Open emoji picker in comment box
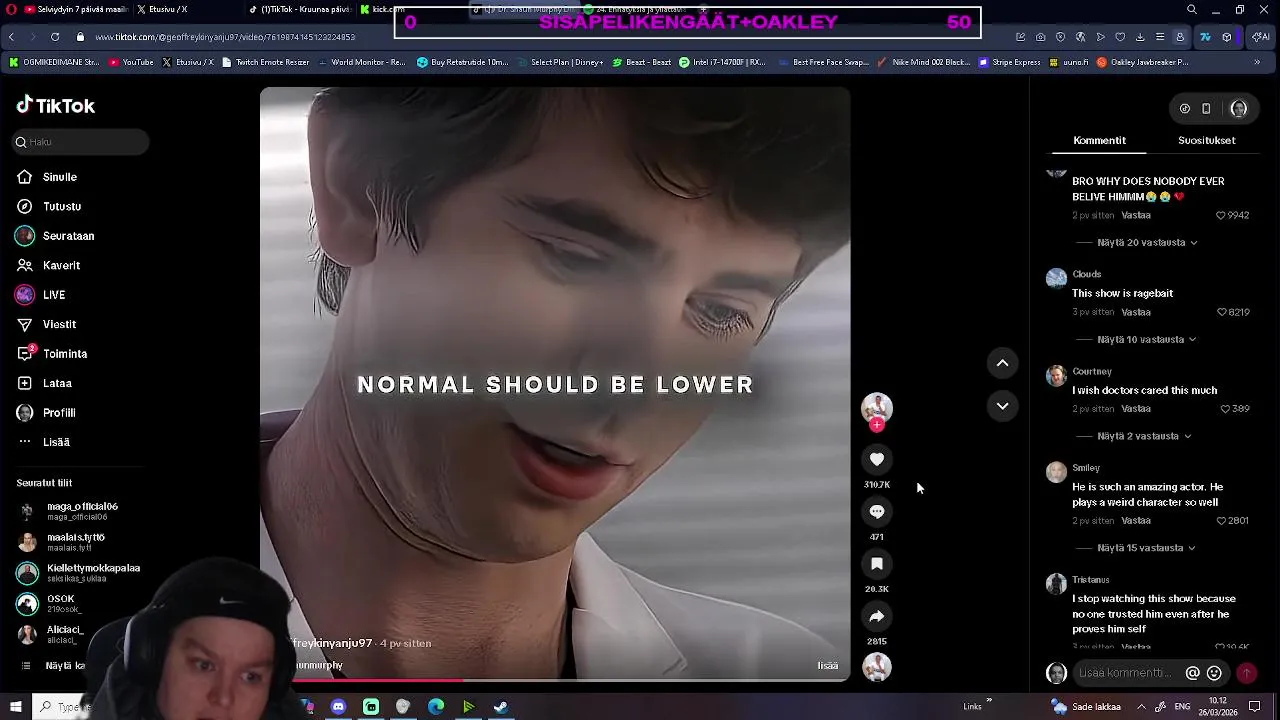 pyautogui.click(x=1214, y=674)
